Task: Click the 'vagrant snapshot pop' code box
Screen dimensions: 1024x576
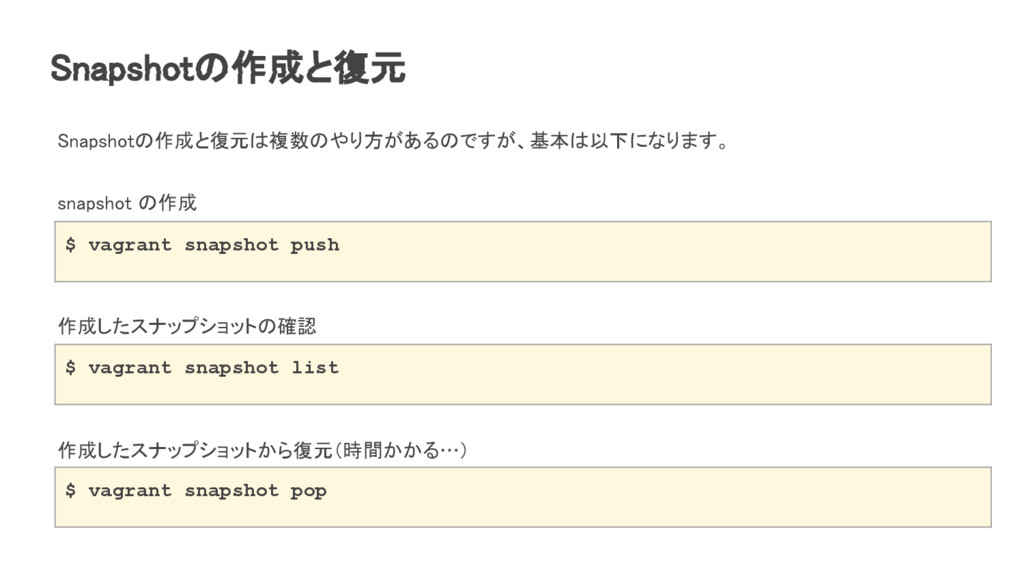Action: (522, 497)
